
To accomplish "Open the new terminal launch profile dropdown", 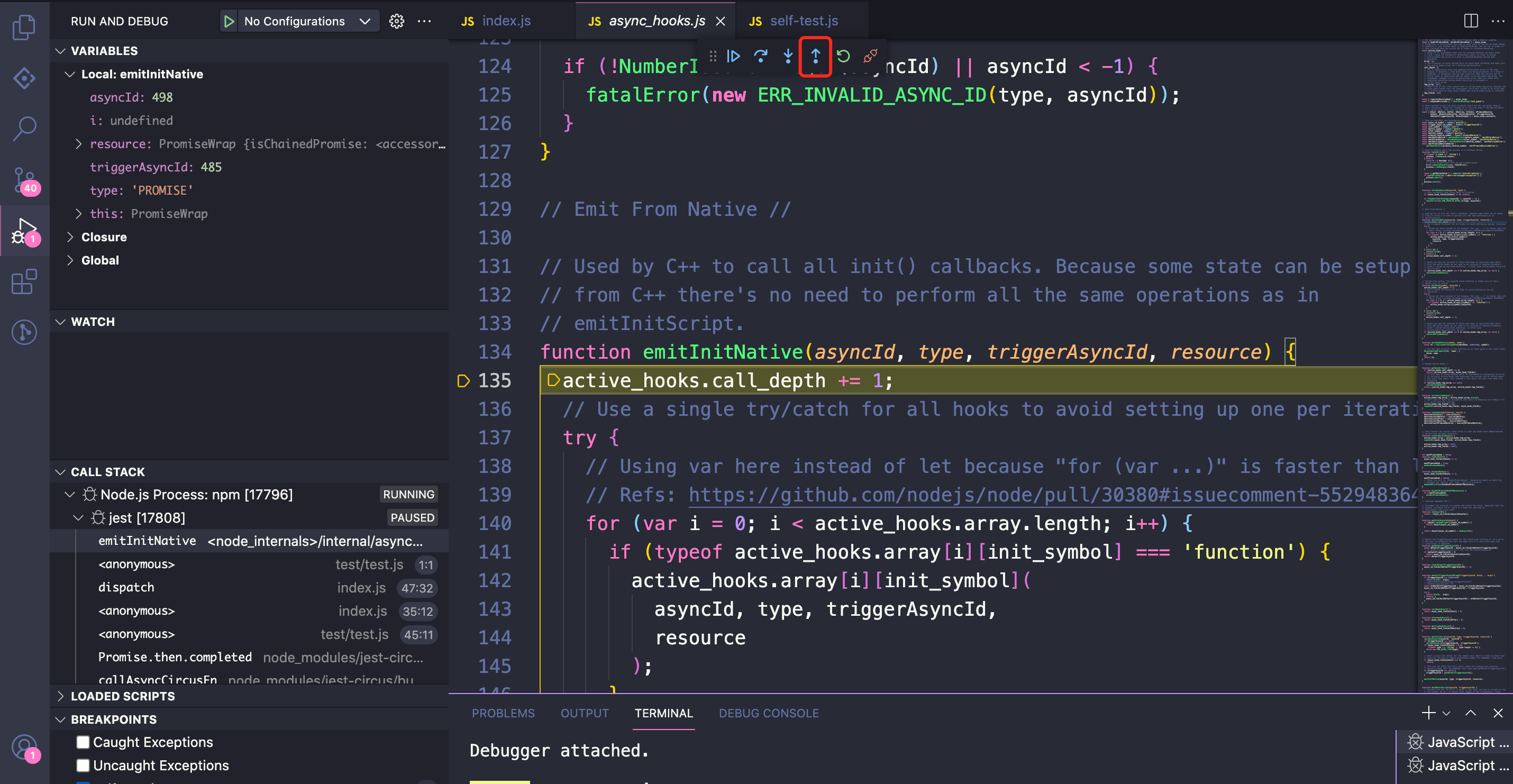I will pos(1447,713).
